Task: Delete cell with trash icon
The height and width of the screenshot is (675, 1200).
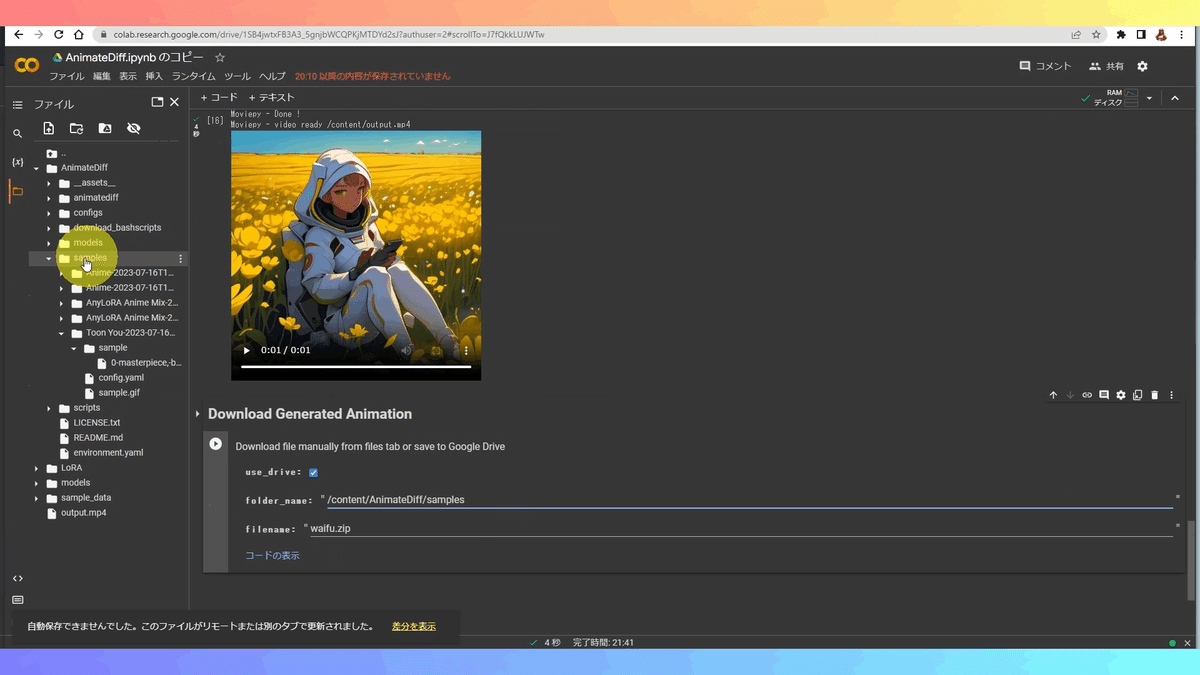Action: [1155, 395]
